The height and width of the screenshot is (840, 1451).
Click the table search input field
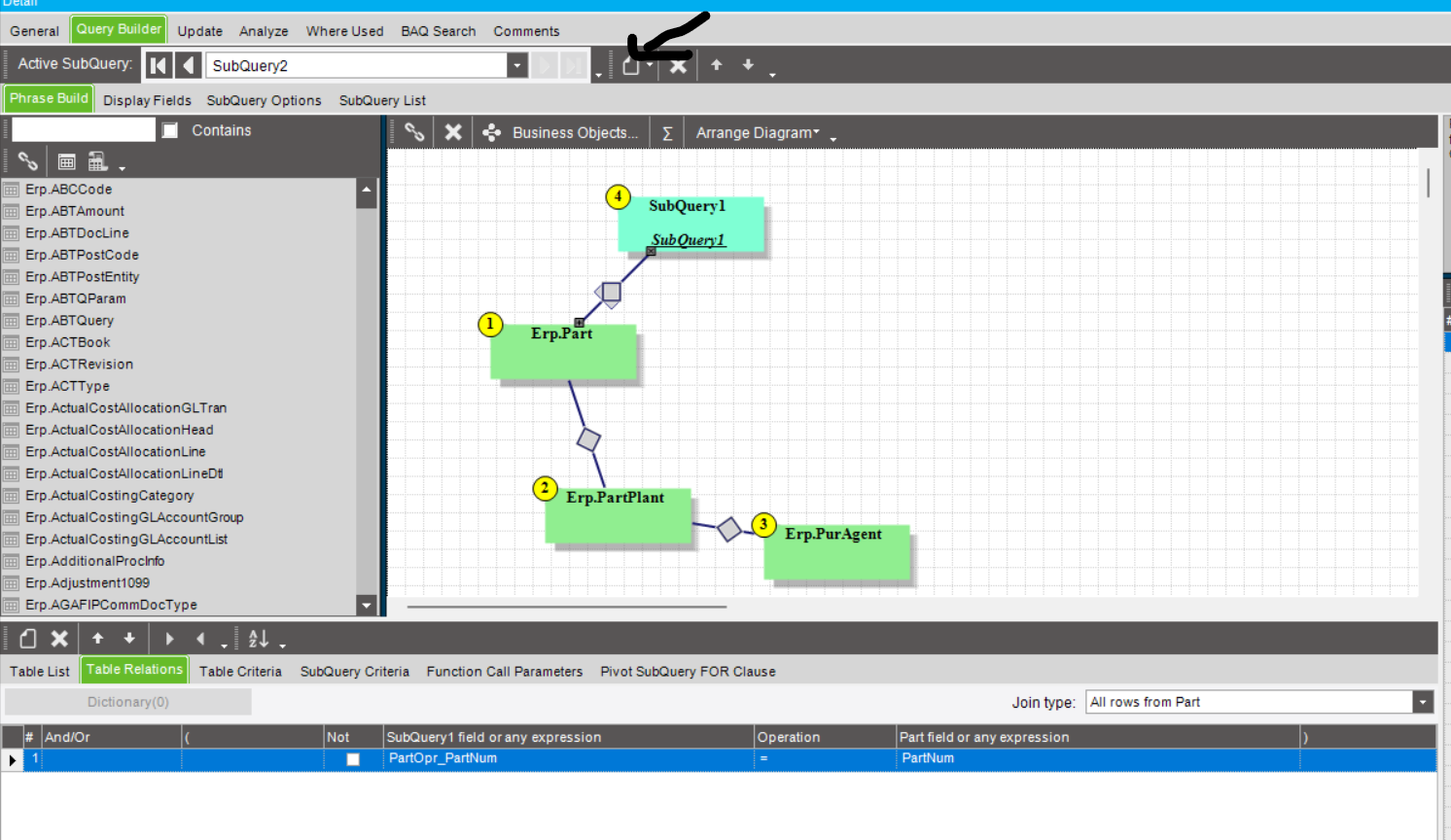coord(84,130)
